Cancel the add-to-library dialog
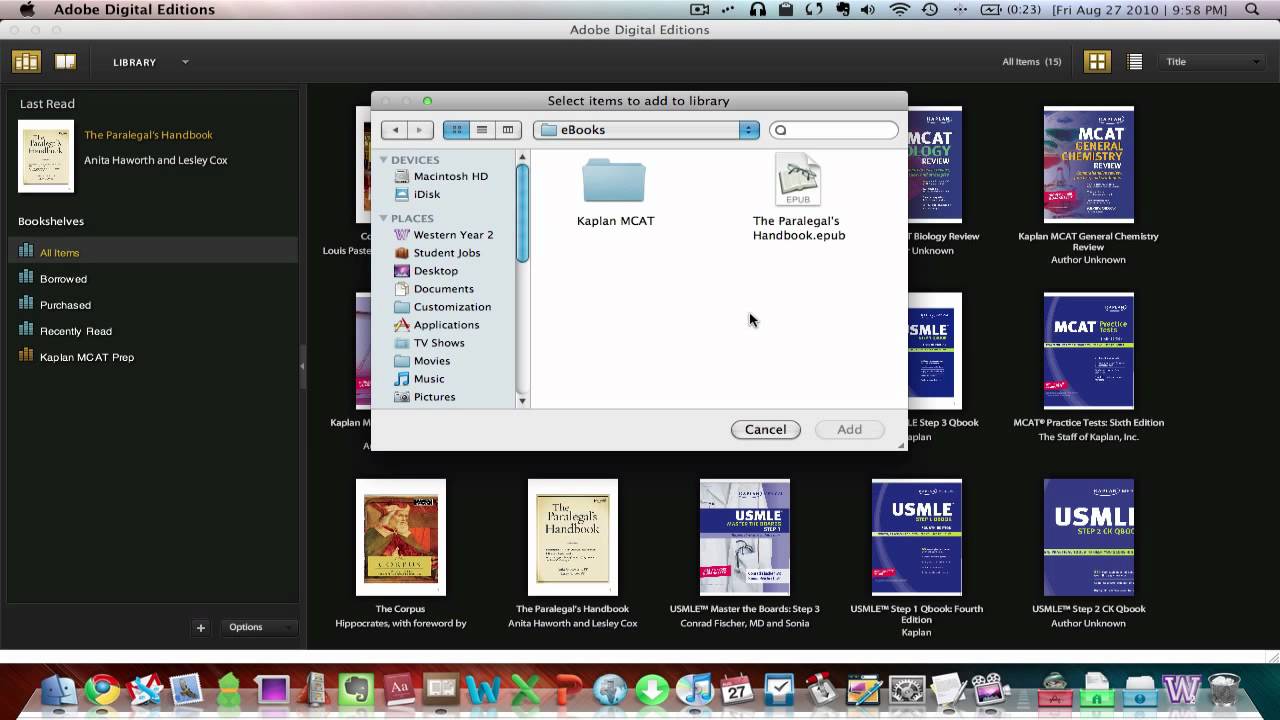This screenshot has height=720, width=1280. 765,429
